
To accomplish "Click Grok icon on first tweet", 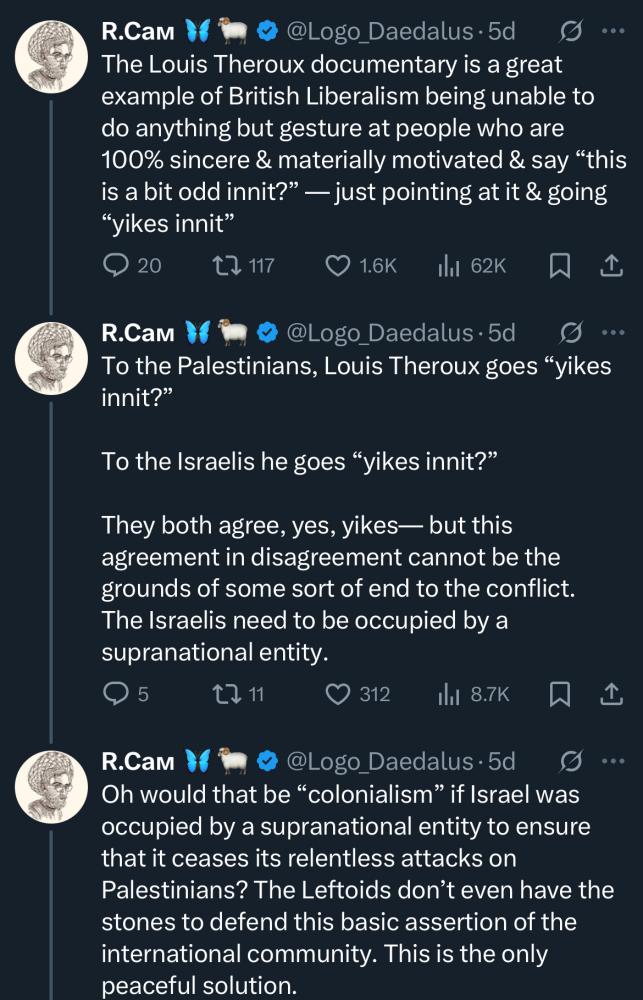I will click(571, 31).
